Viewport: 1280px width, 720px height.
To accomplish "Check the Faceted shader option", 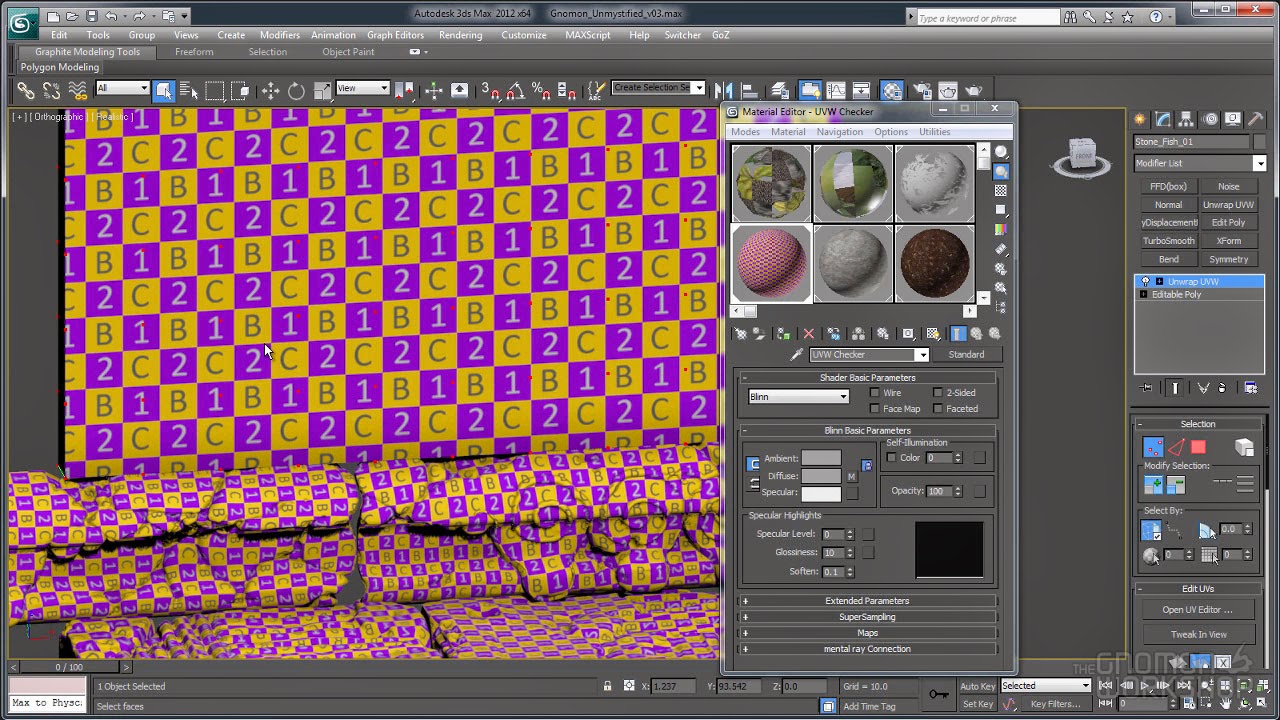I will (x=938, y=409).
